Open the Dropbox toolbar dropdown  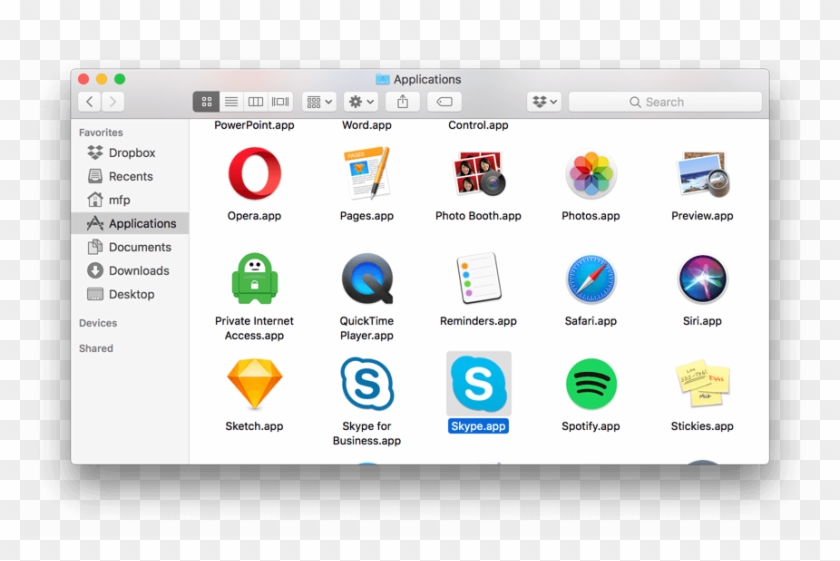(544, 101)
